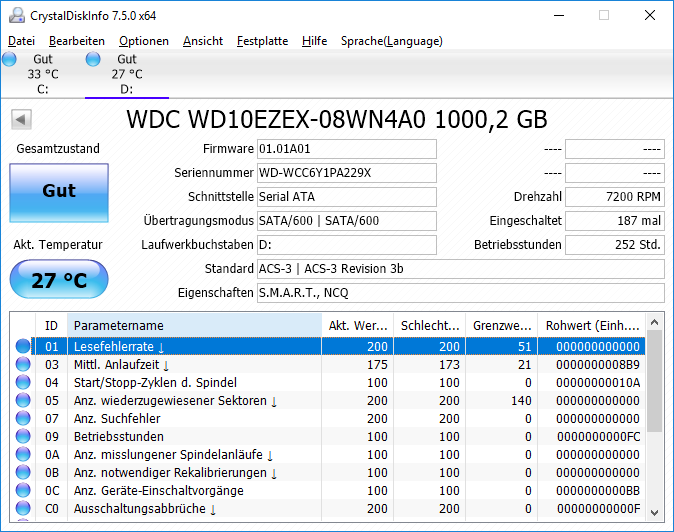Click status orb of Ausschaltungsabbrüche row
This screenshot has width=674, height=532.
pyautogui.click(x=23, y=509)
